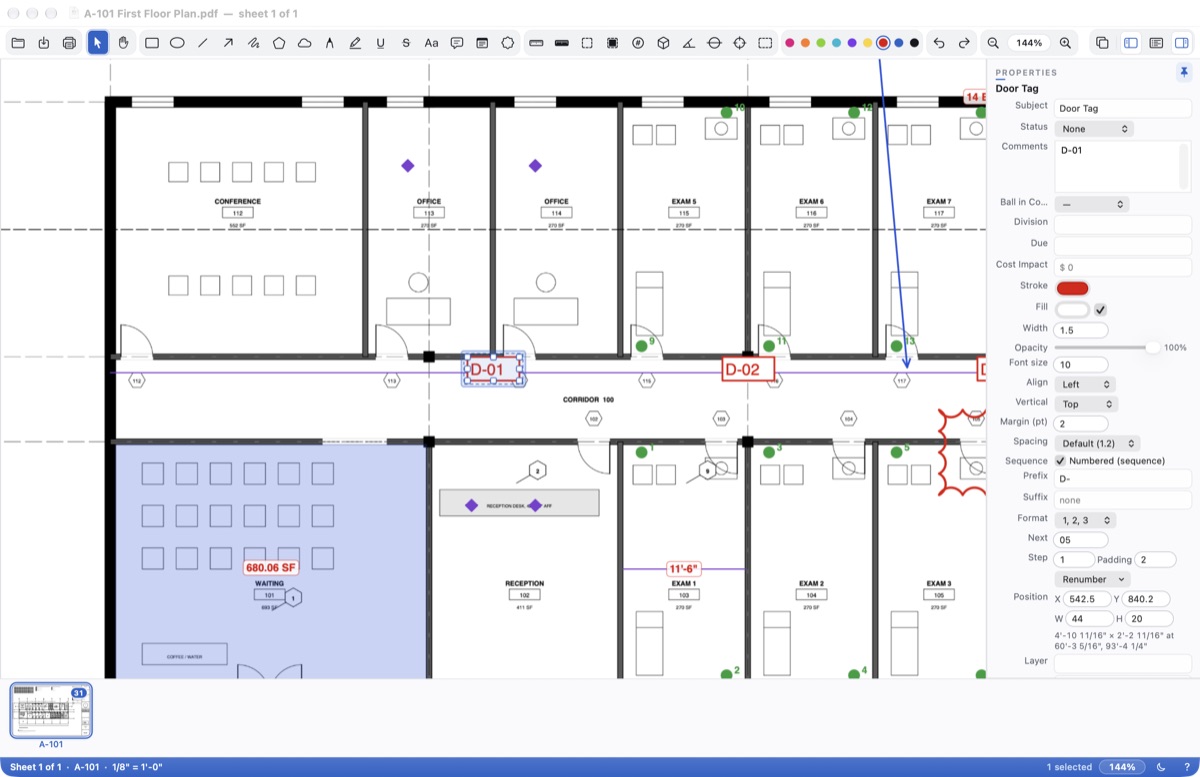Image resolution: width=1200 pixels, height=777 pixels.
Task: Zoom in with the magnifier plus
Action: click(1066, 43)
